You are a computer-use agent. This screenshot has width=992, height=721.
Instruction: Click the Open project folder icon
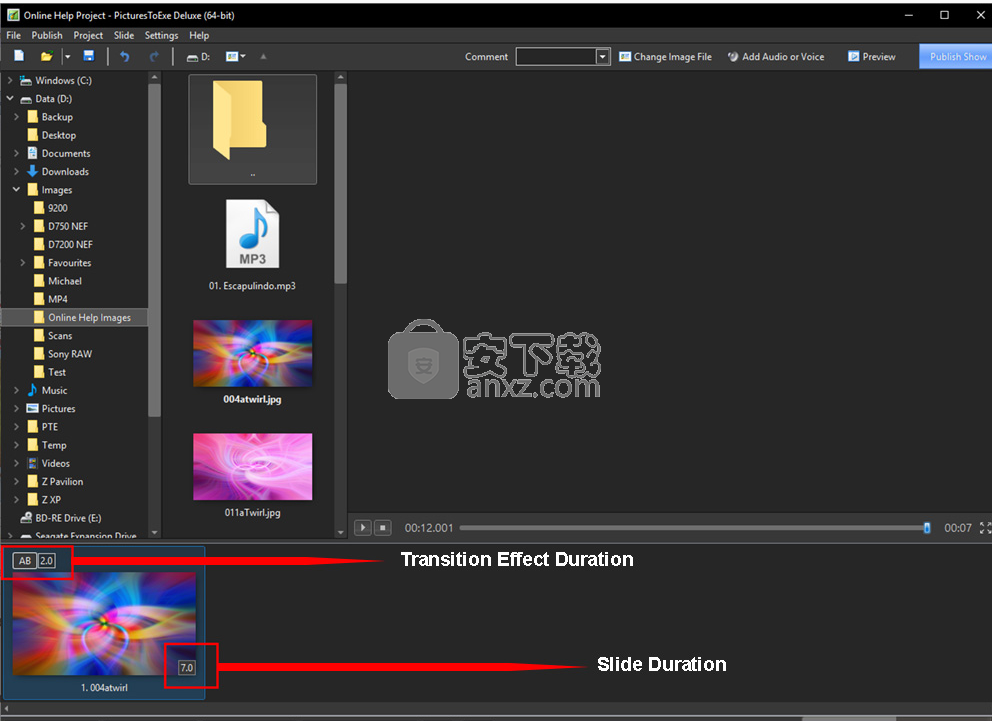pyautogui.click(x=46, y=56)
